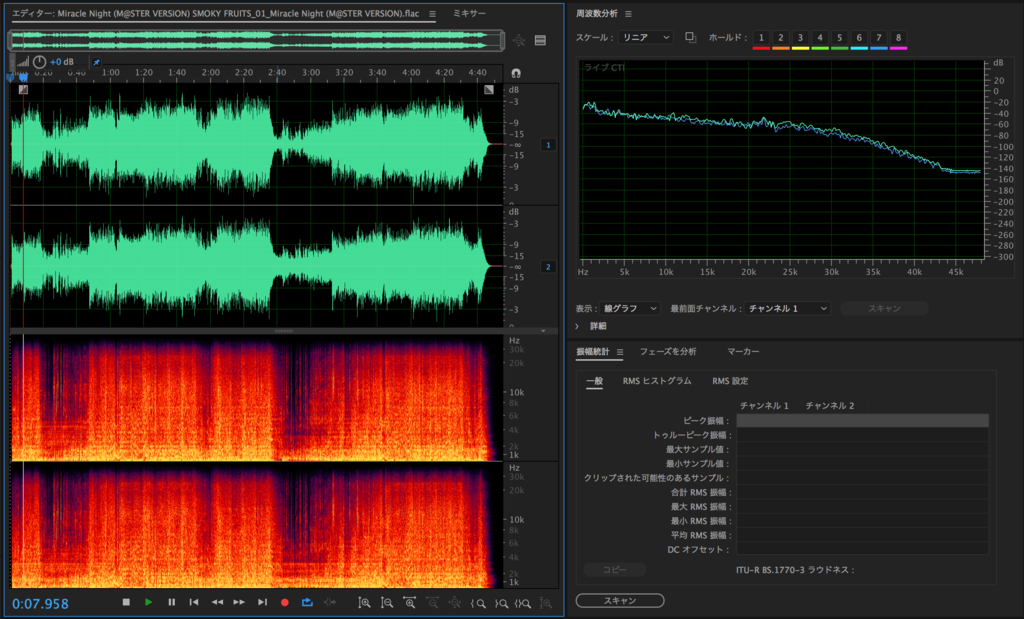Click the 0:07.958 timecode display

point(40,603)
